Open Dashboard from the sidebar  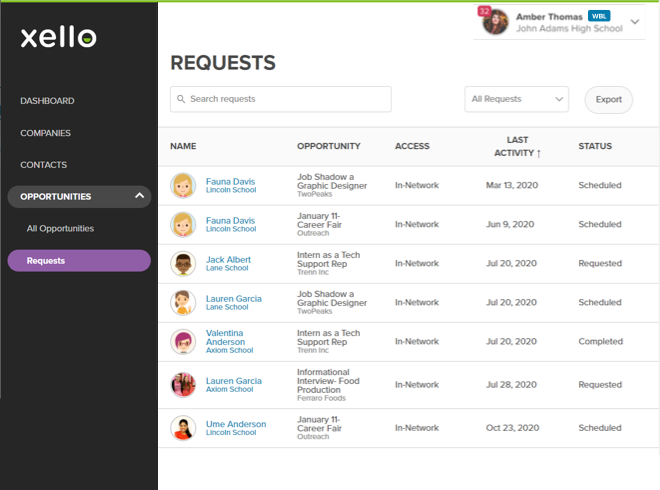(x=47, y=101)
